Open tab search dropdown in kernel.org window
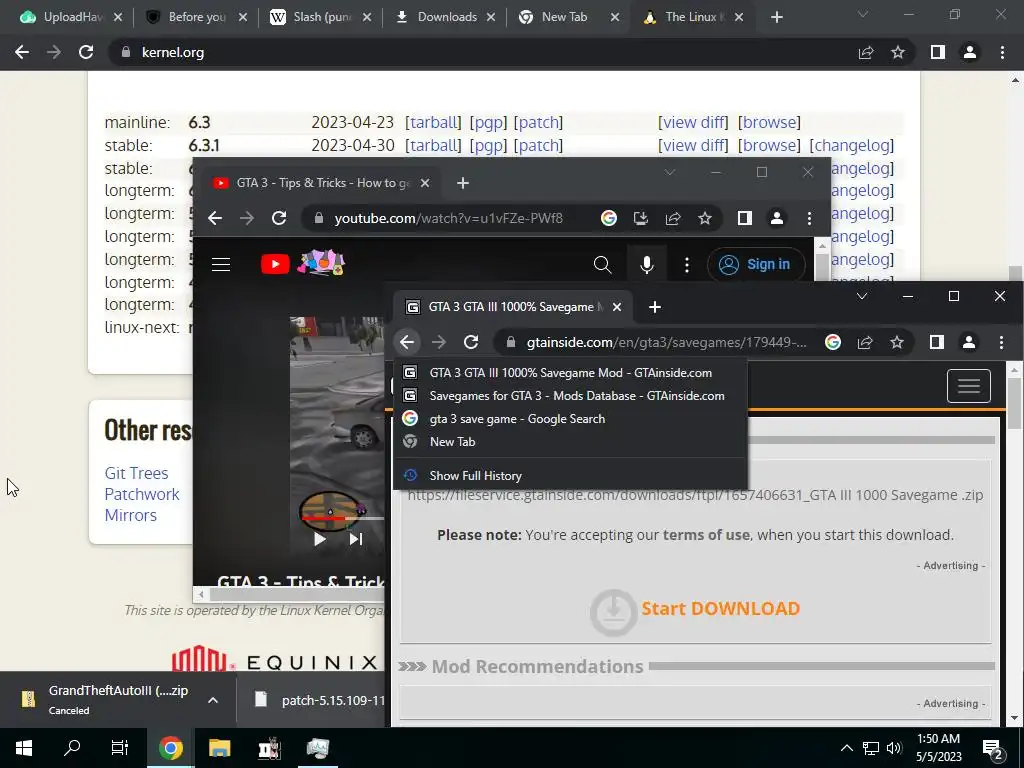The image size is (1024, 768). 863,14
